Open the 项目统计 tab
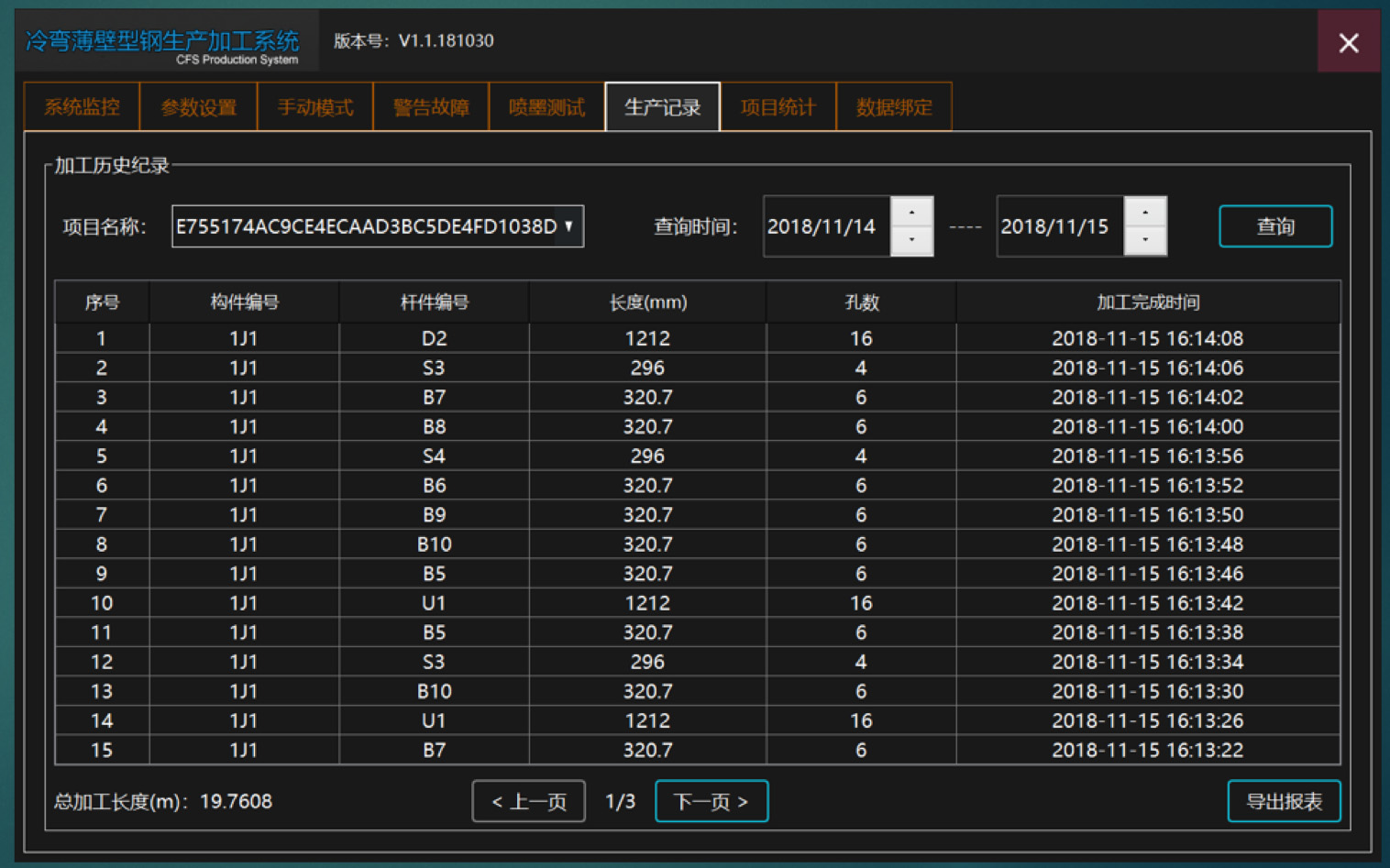The width and height of the screenshot is (1390, 868). 778,107
